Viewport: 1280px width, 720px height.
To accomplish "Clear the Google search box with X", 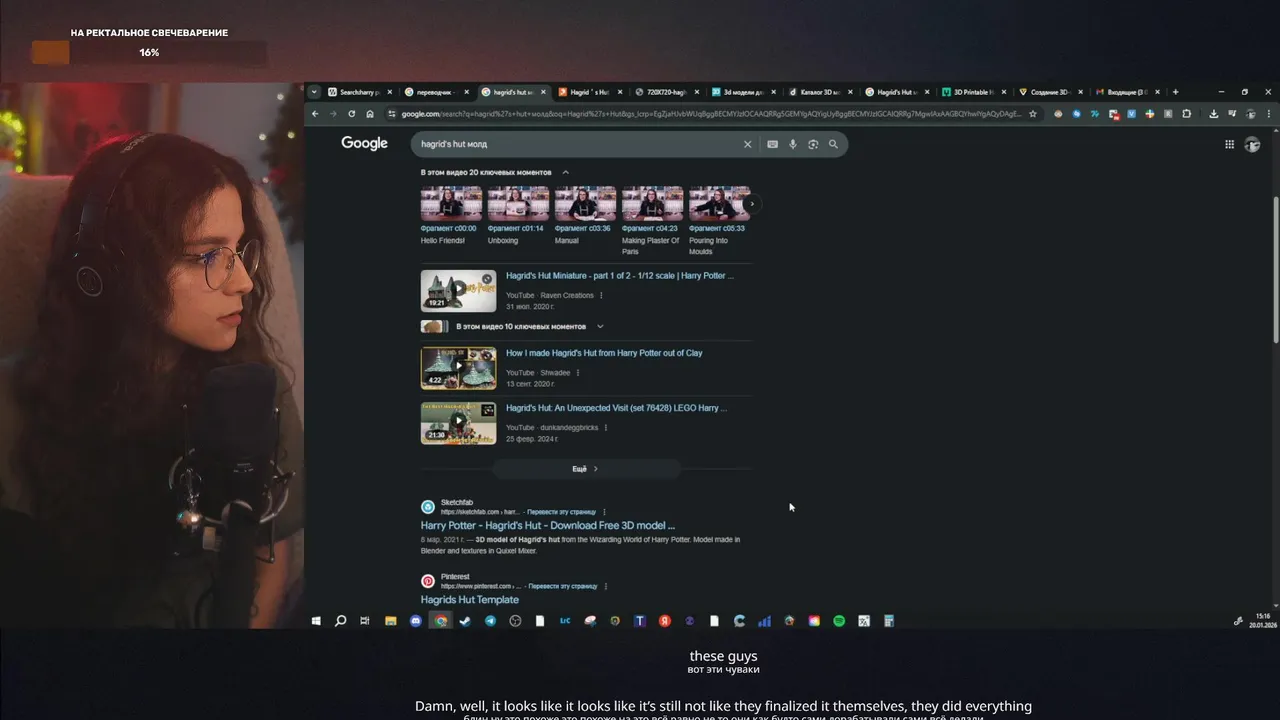I will (747, 144).
